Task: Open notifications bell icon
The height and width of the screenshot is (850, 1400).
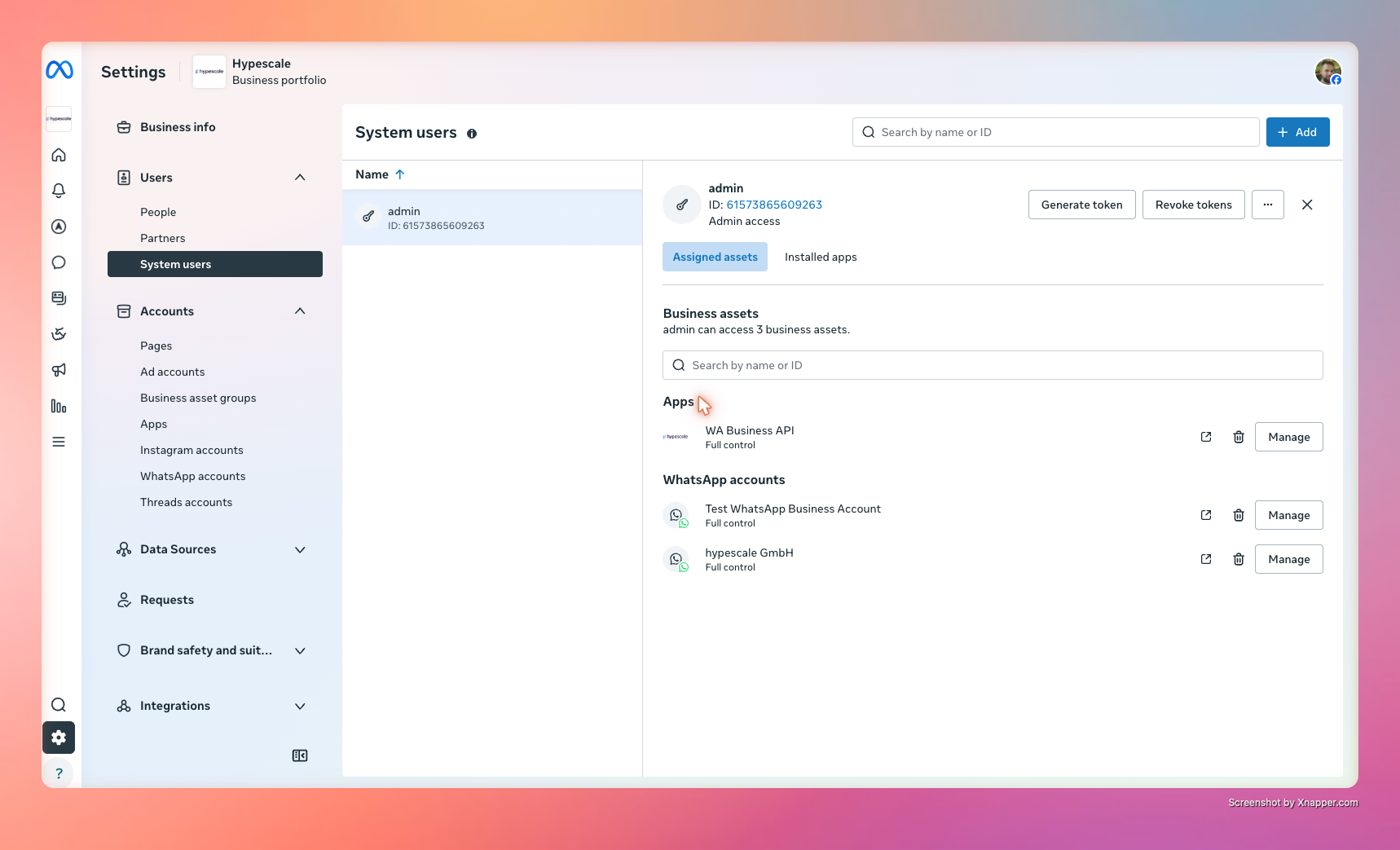Action: (x=59, y=191)
